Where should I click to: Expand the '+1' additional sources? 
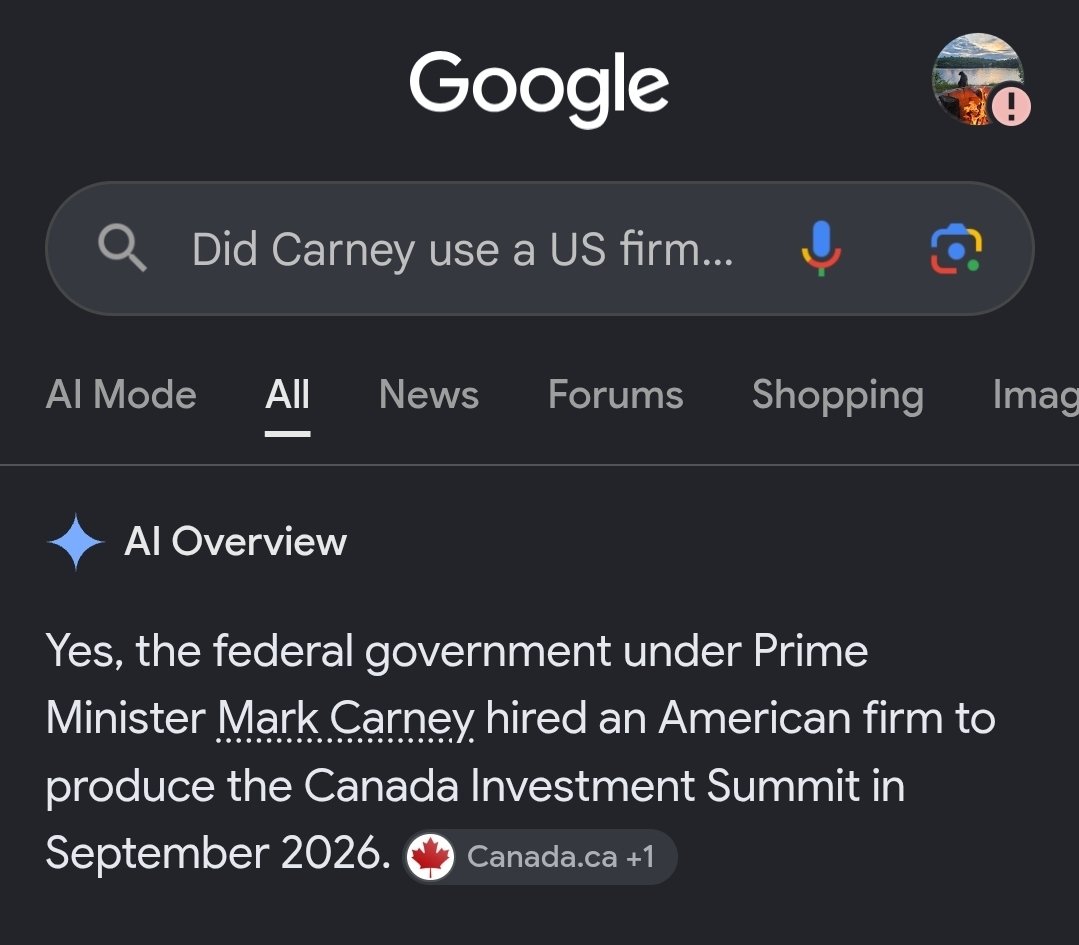point(640,857)
